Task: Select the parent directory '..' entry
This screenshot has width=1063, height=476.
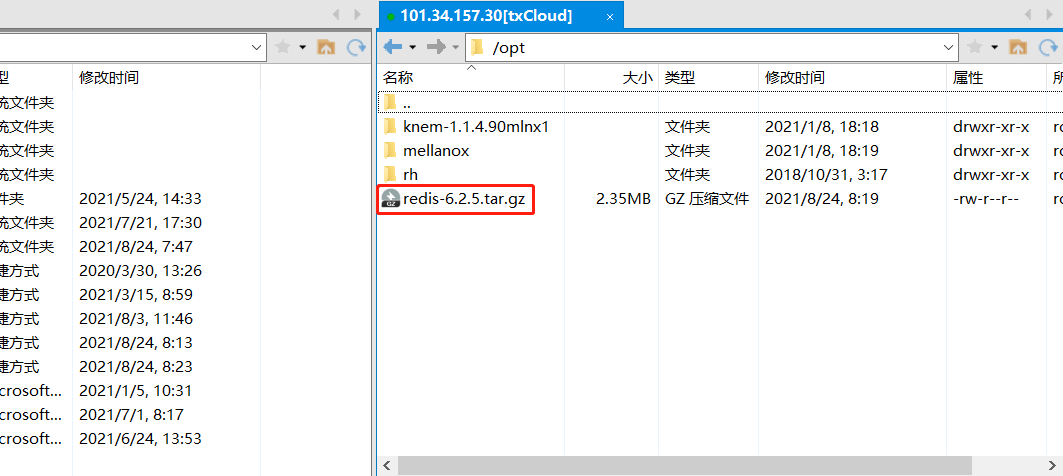Action: pos(407,103)
